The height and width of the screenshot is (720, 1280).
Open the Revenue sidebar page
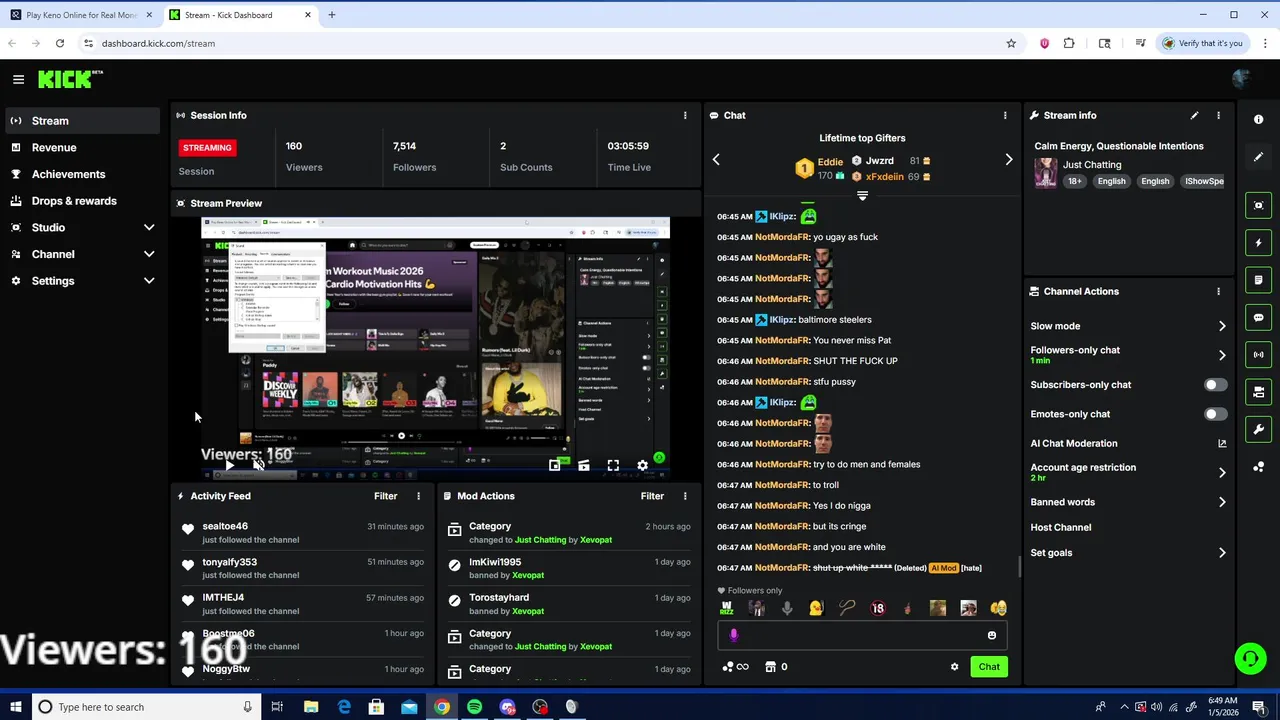(82, 147)
